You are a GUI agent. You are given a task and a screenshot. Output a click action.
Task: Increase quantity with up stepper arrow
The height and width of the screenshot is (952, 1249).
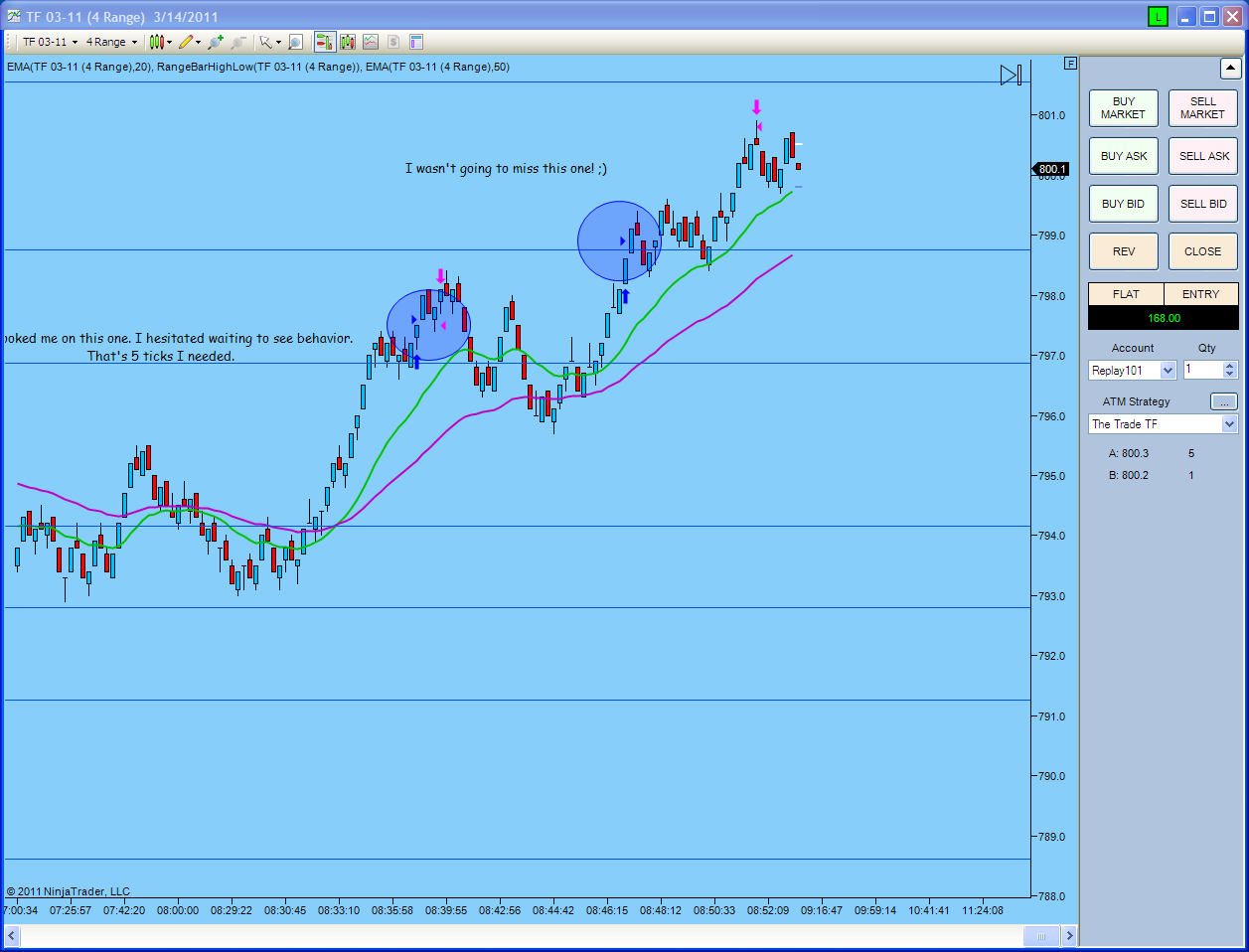point(1230,366)
